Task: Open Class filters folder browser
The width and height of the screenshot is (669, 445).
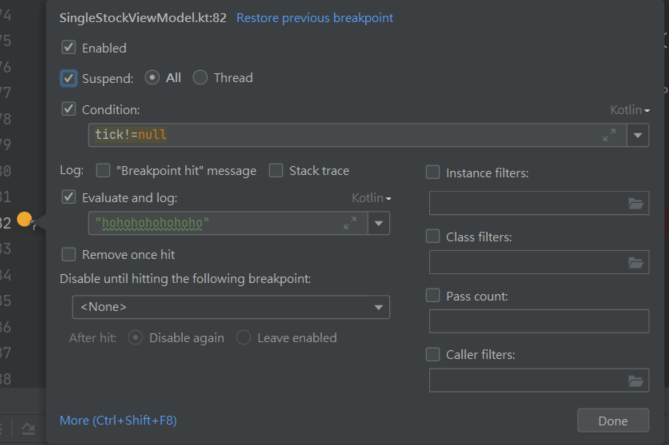Action: coord(636,263)
